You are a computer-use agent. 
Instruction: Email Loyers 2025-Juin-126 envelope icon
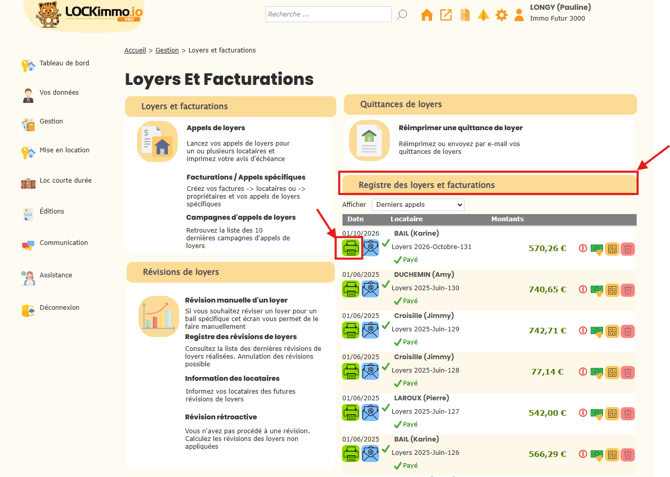370,453
